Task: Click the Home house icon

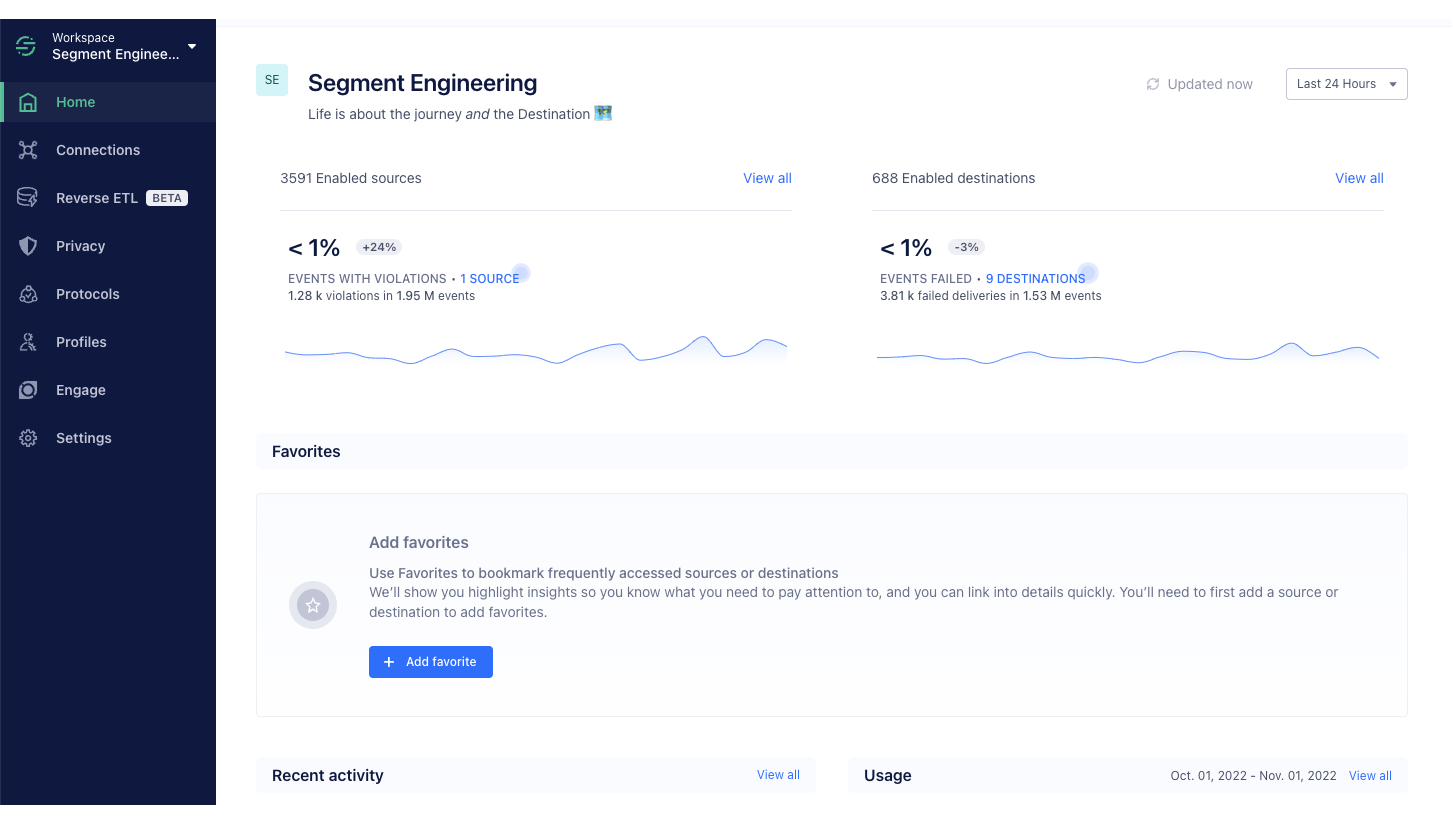Action: 28,102
